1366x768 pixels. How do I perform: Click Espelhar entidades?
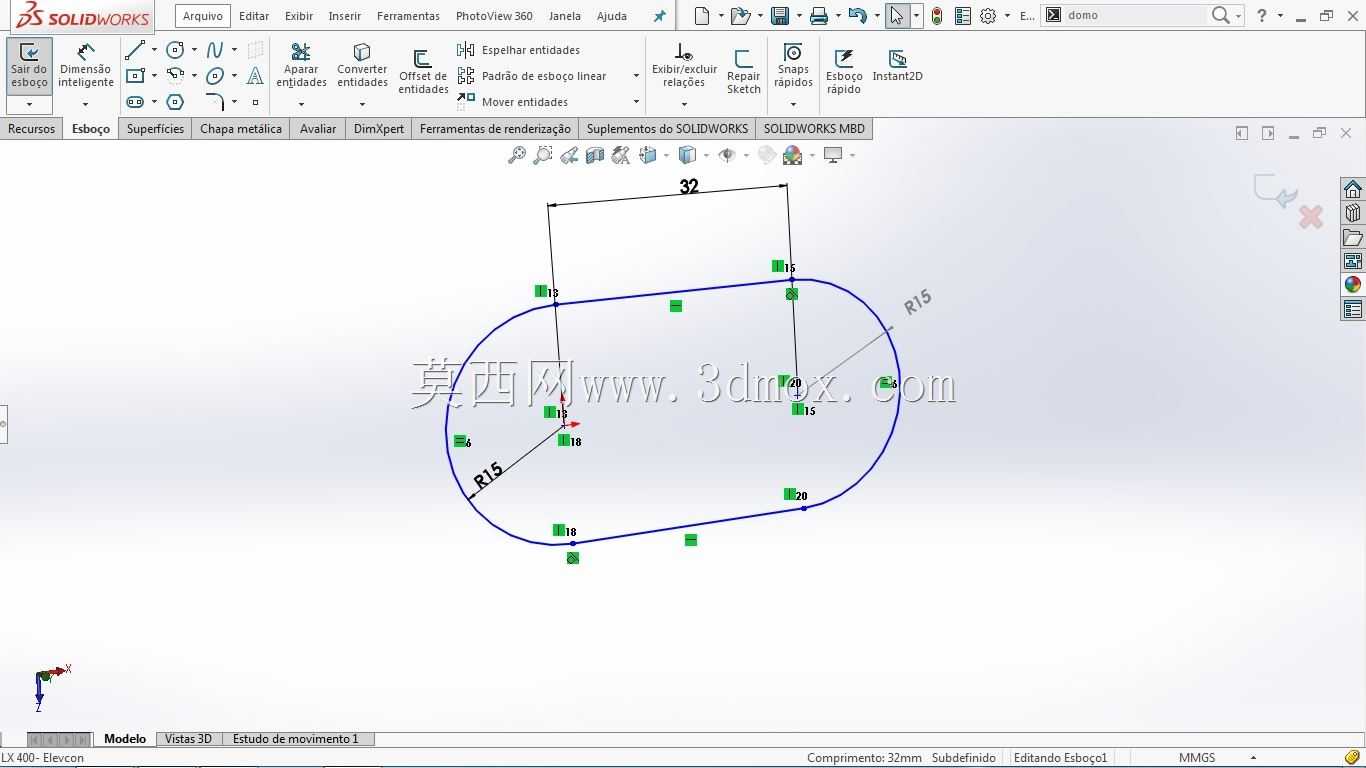(x=519, y=50)
